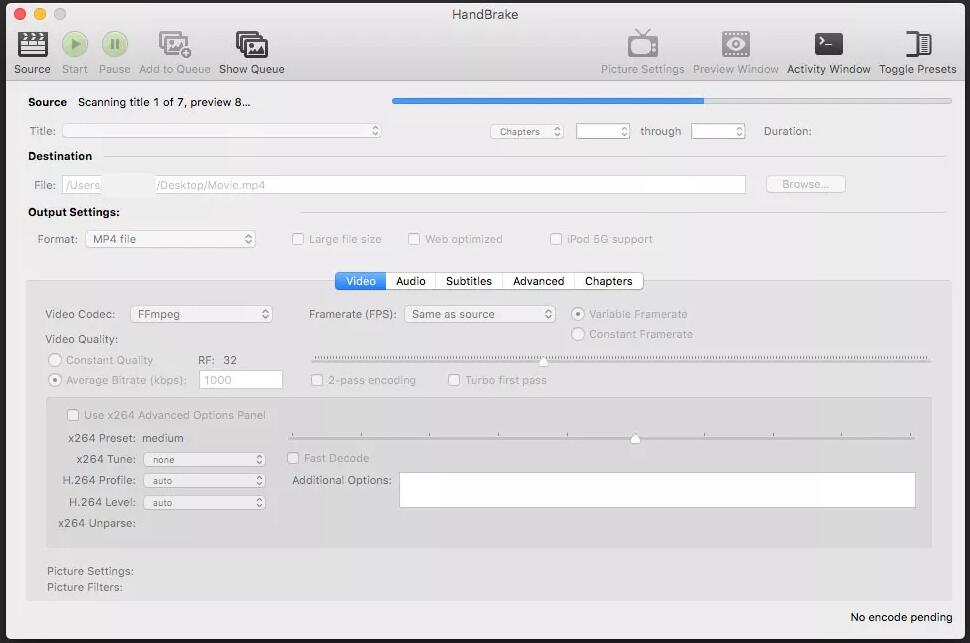Switch to the Chapters tab
The height and width of the screenshot is (643, 970).
coord(609,281)
